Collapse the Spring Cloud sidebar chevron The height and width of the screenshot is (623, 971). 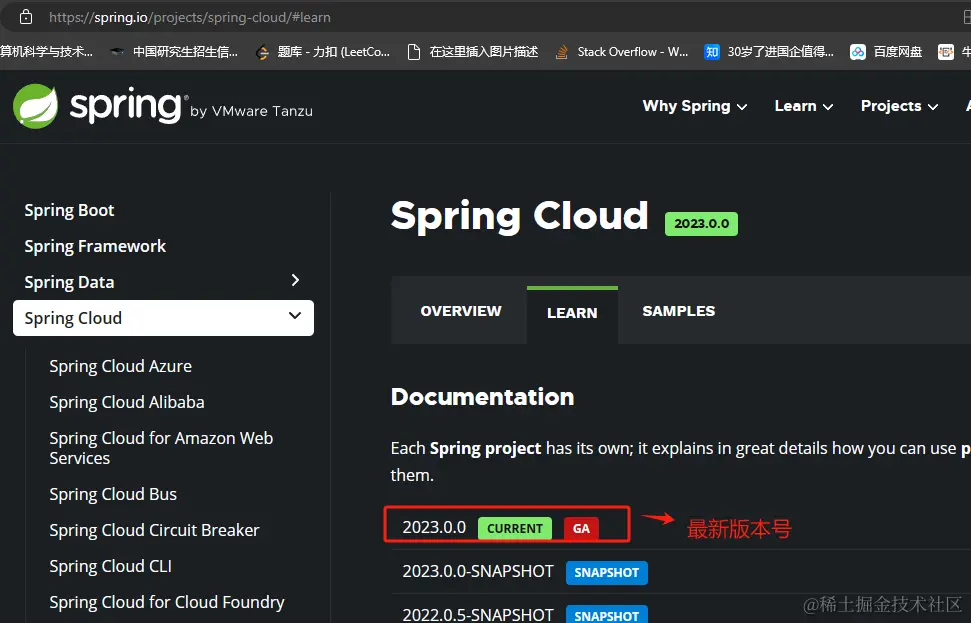295,316
